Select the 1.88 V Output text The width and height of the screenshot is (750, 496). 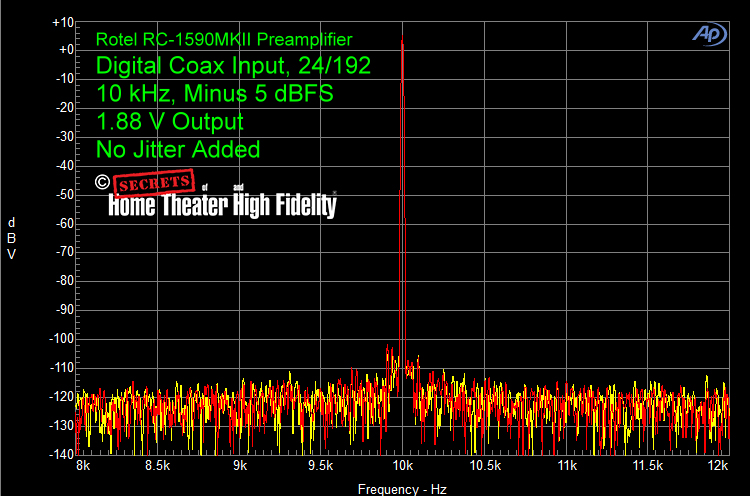tap(169, 122)
